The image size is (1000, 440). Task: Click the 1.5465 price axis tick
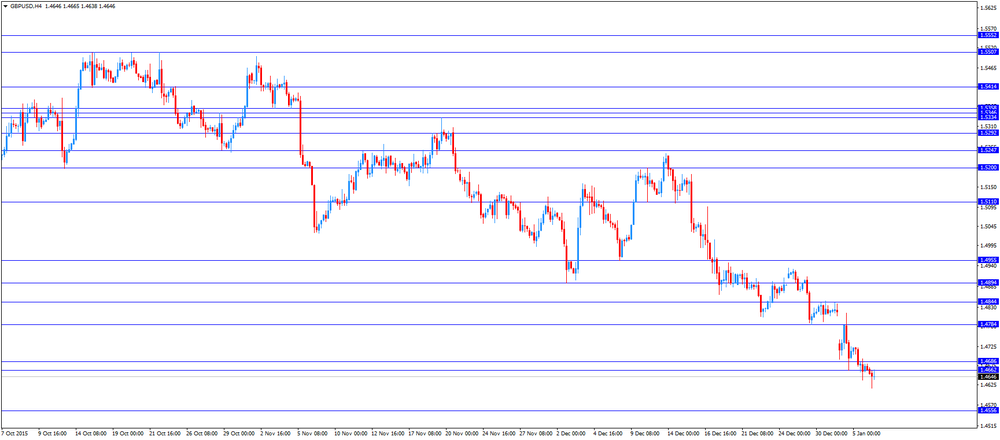989,68
